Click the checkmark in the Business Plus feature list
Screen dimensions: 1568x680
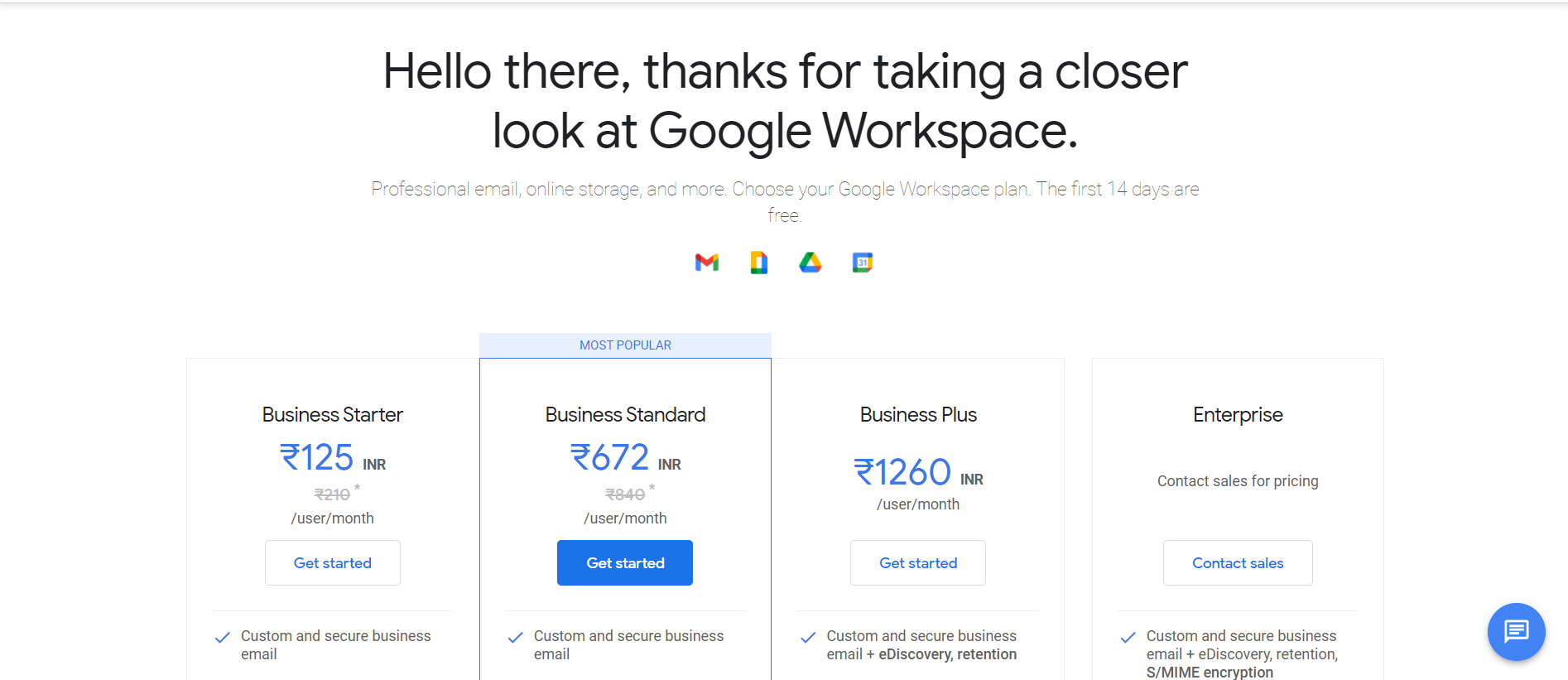[x=808, y=637]
